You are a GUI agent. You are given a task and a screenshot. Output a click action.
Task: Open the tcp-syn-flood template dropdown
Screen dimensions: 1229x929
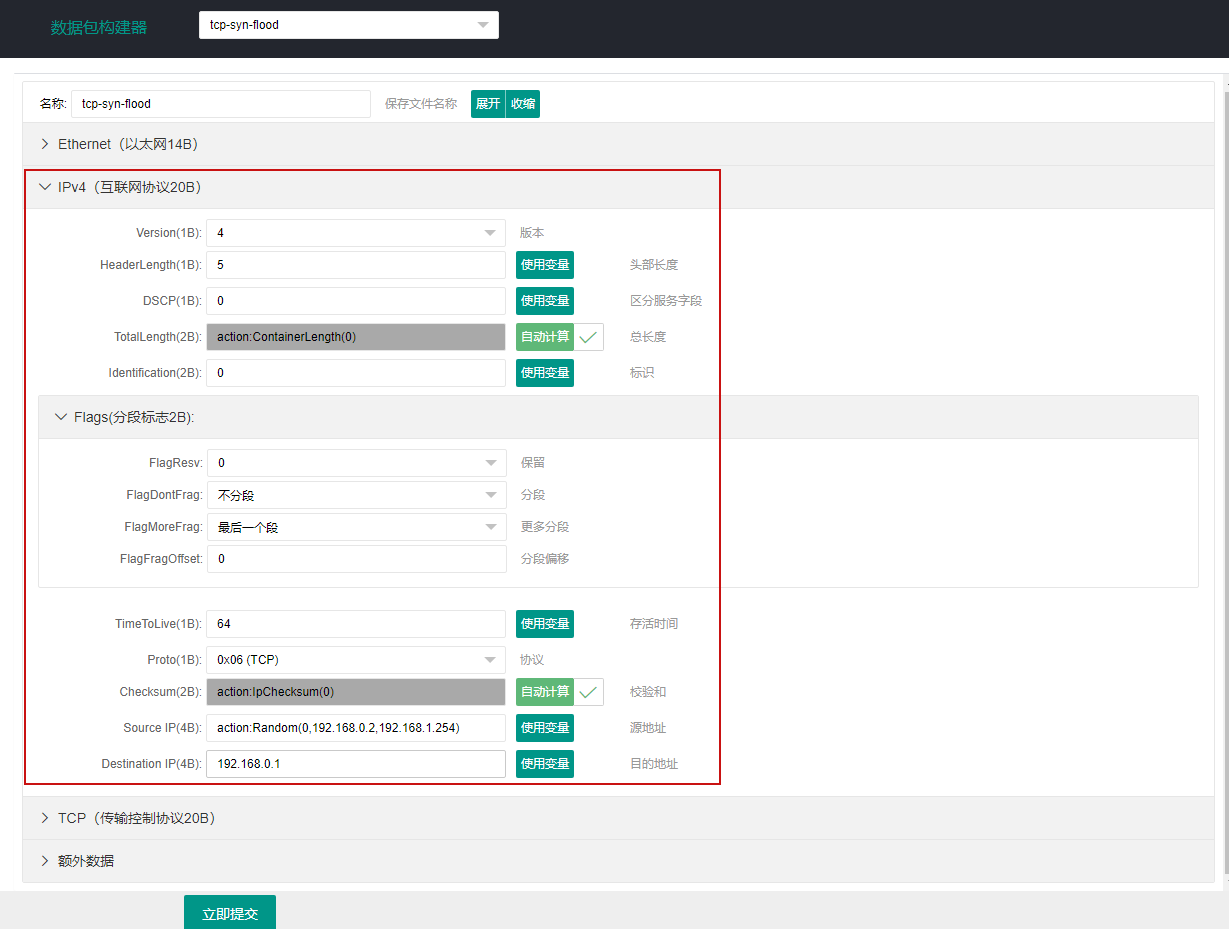(x=349, y=25)
